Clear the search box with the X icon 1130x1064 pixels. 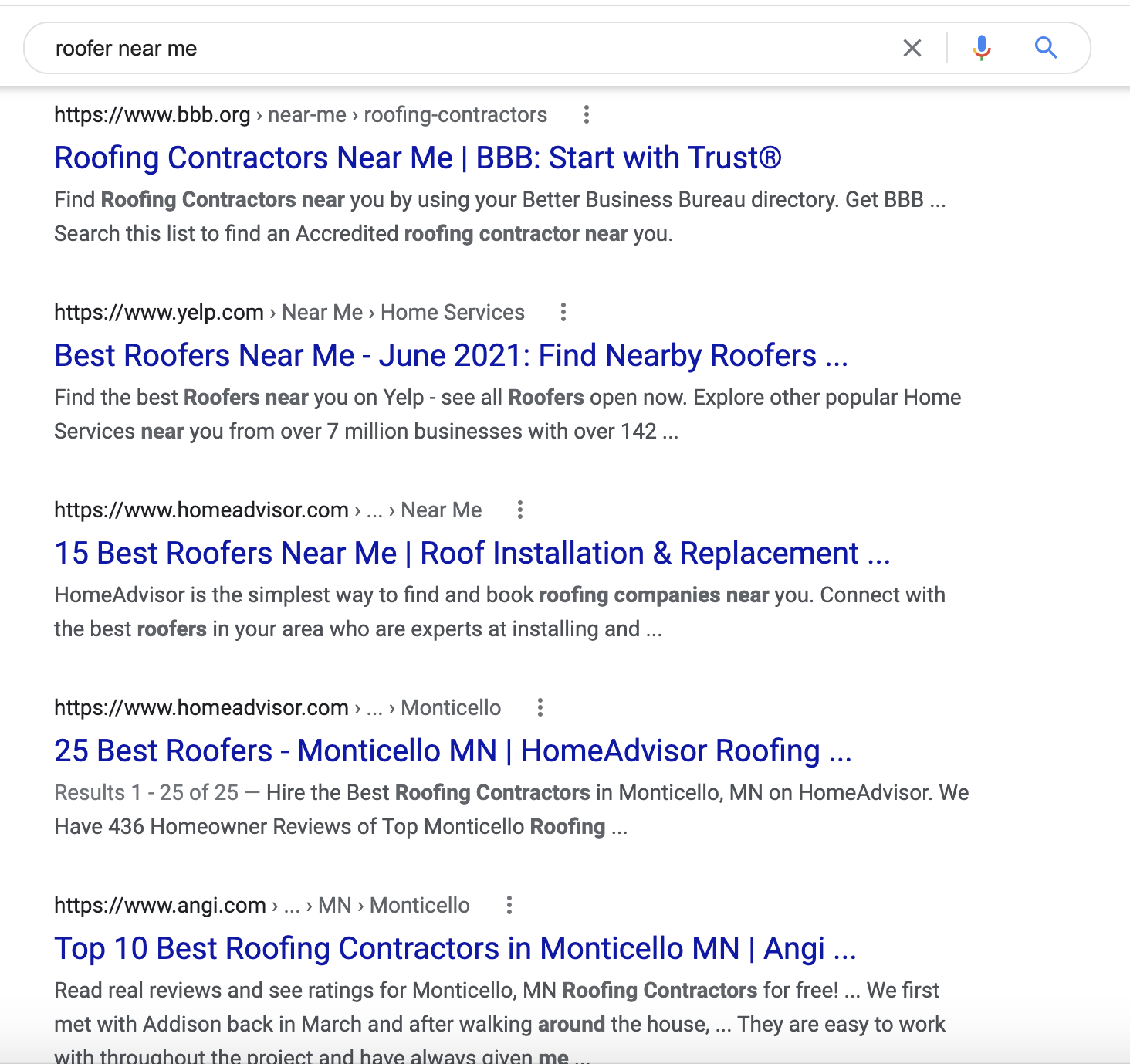coord(912,48)
